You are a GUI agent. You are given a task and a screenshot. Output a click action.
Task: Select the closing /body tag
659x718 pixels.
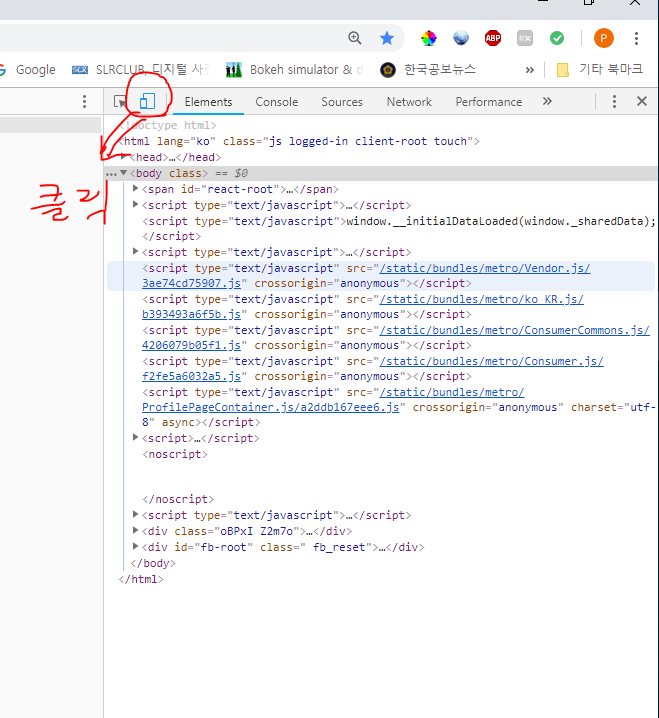[153, 563]
